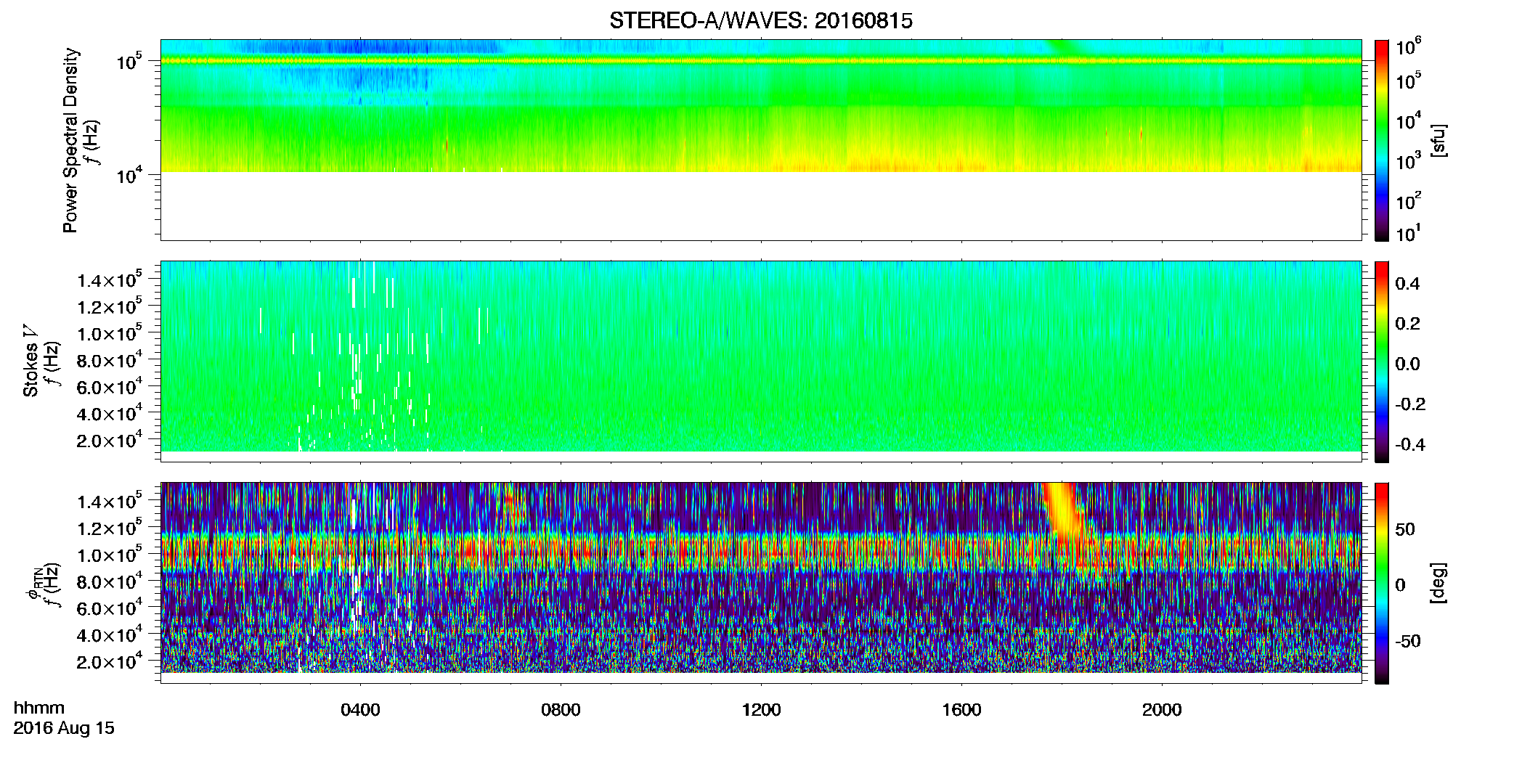Viewport: 1522px width, 784px height.
Task: Click the 2016 Aug 15 date label
Action: coord(64,728)
